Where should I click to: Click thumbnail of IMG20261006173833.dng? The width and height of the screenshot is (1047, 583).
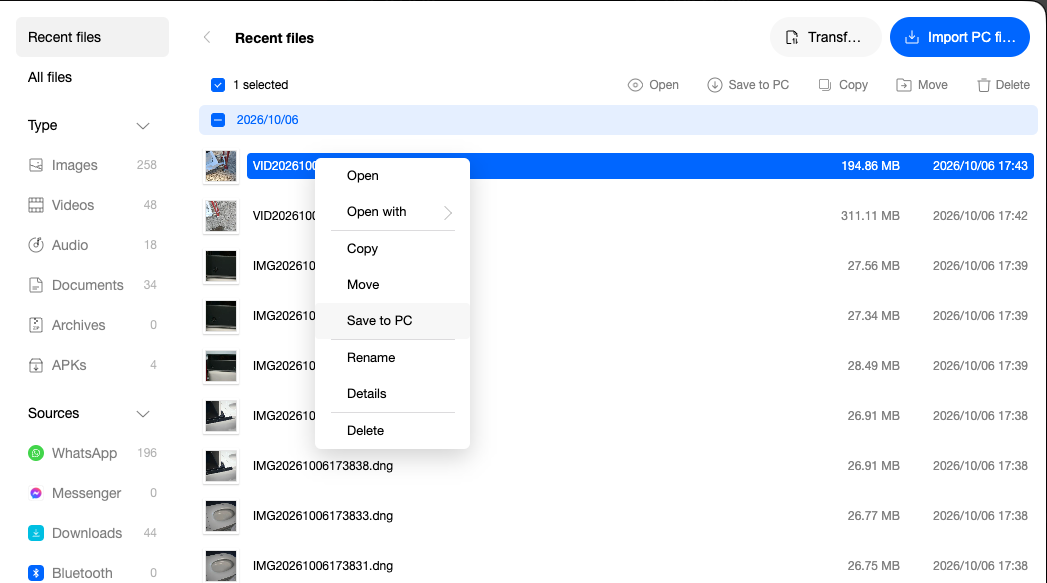(x=221, y=516)
